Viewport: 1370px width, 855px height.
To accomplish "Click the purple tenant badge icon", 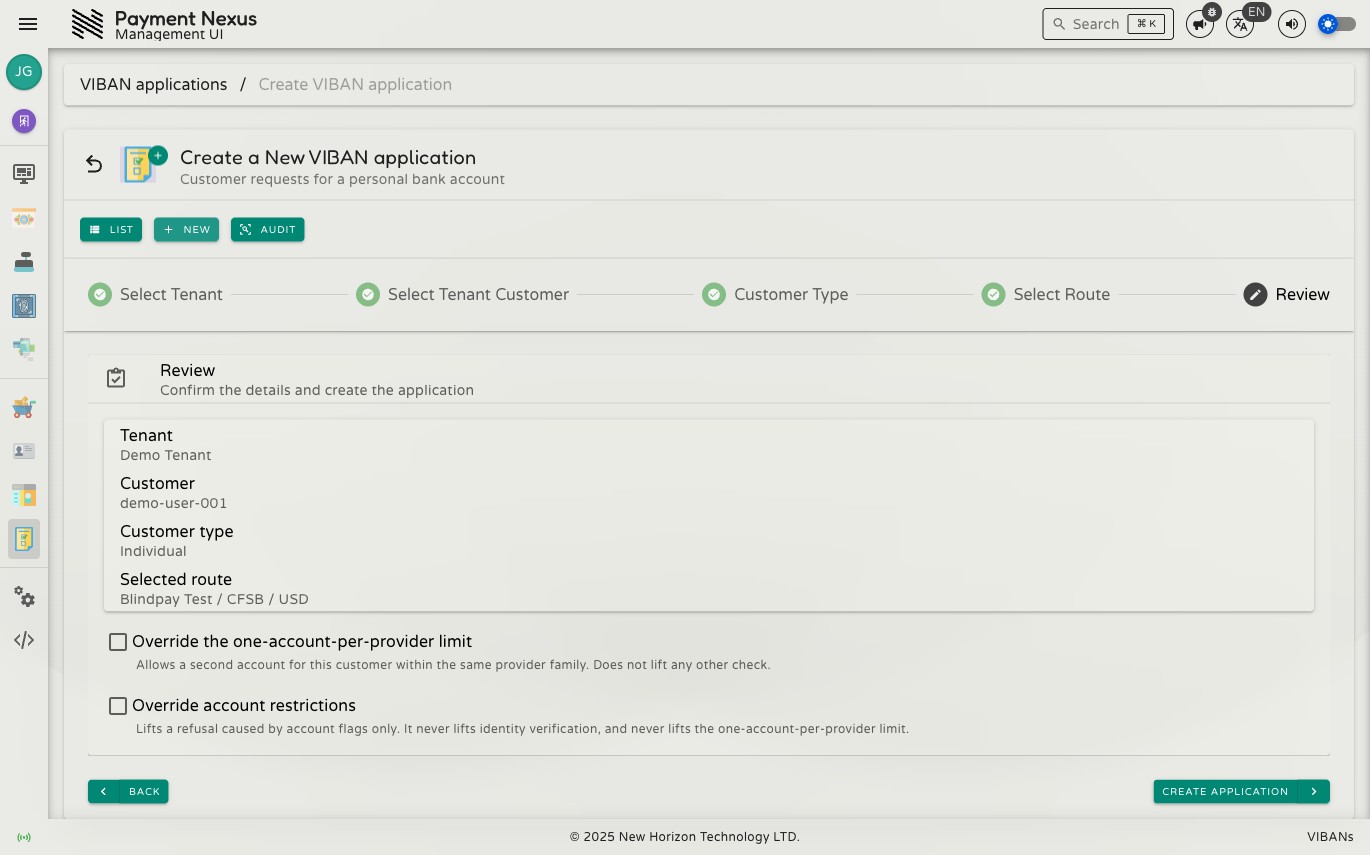I will point(24,121).
